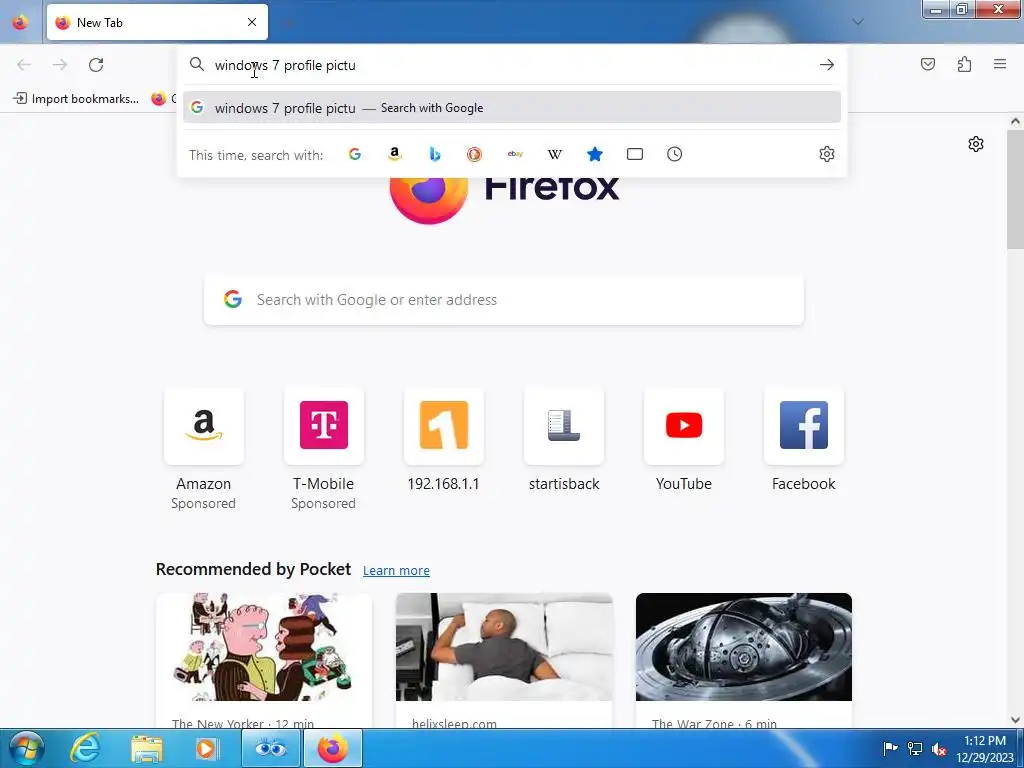Open the list all tabs chevron
1024x768 pixels.
click(x=858, y=22)
